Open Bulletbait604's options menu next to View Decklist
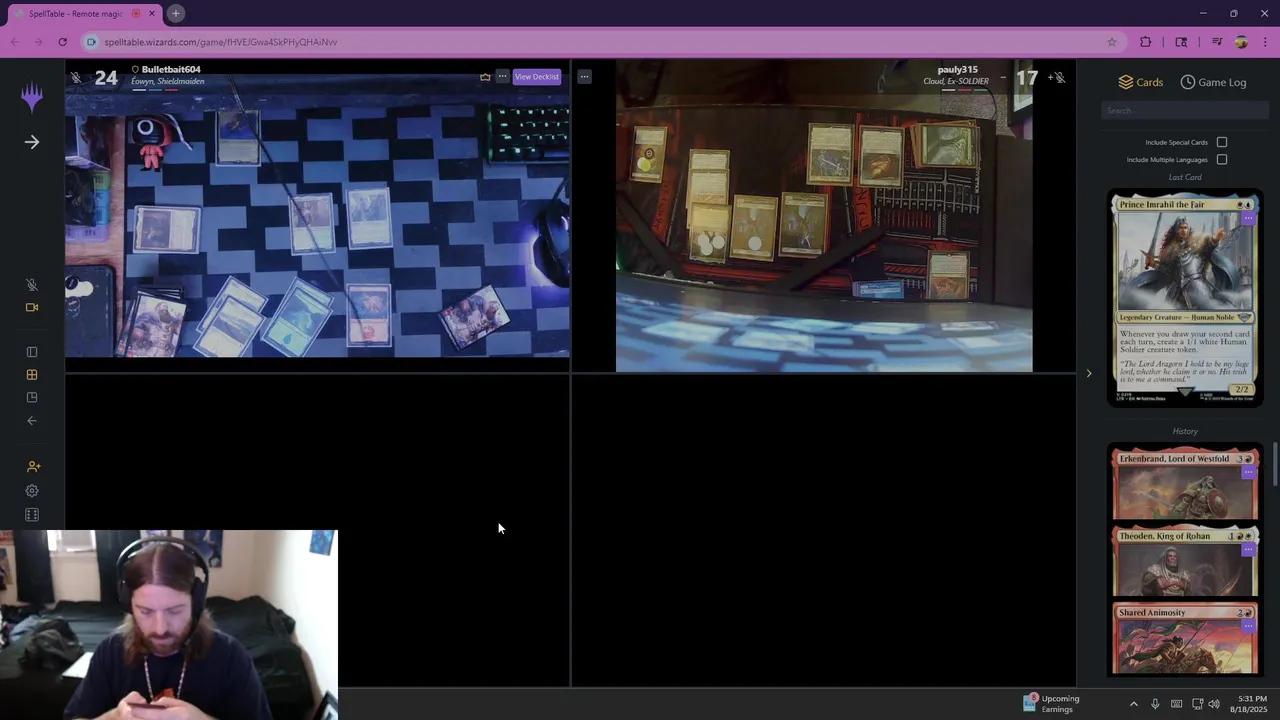The width and height of the screenshot is (1280, 720). click(x=502, y=77)
